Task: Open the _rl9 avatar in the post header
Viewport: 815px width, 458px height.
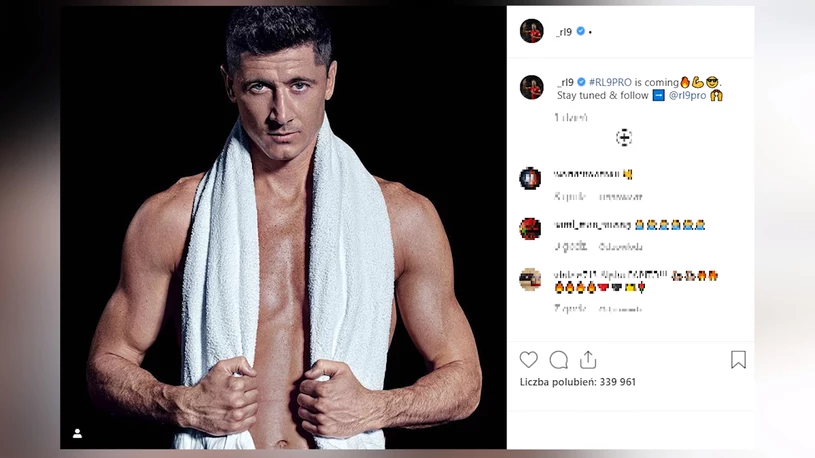Action: tap(531, 31)
